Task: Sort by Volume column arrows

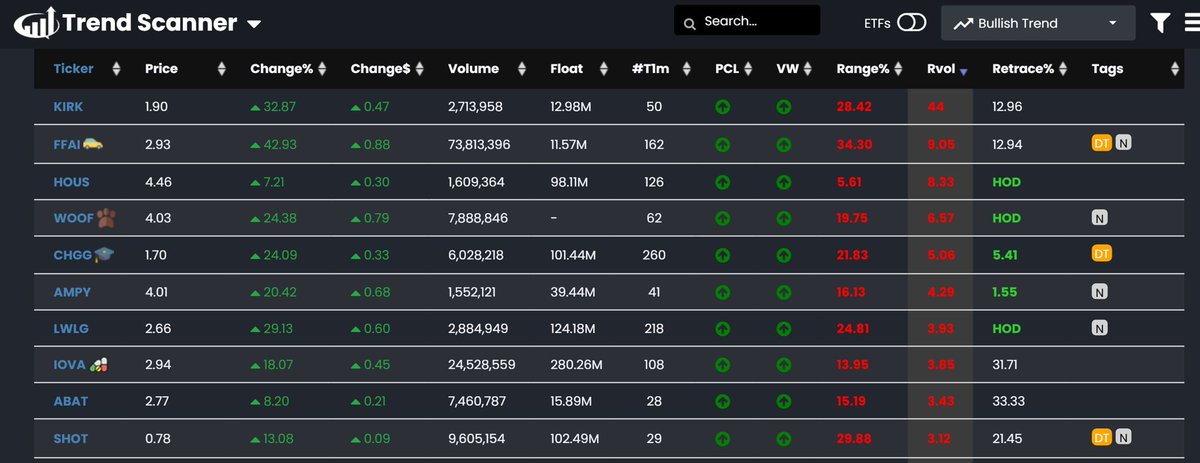Action: [522, 69]
